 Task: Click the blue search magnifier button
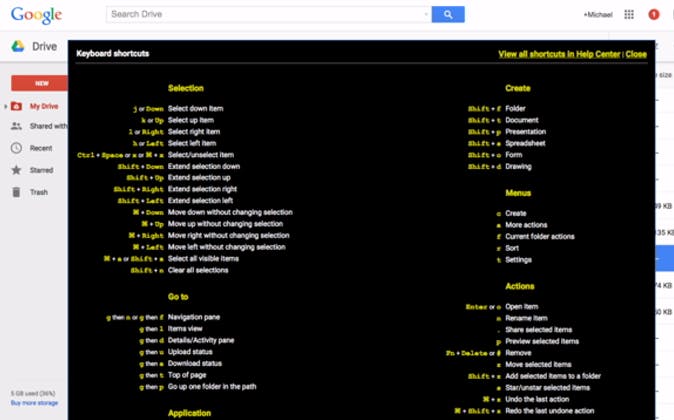pyautogui.click(x=448, y=14)
